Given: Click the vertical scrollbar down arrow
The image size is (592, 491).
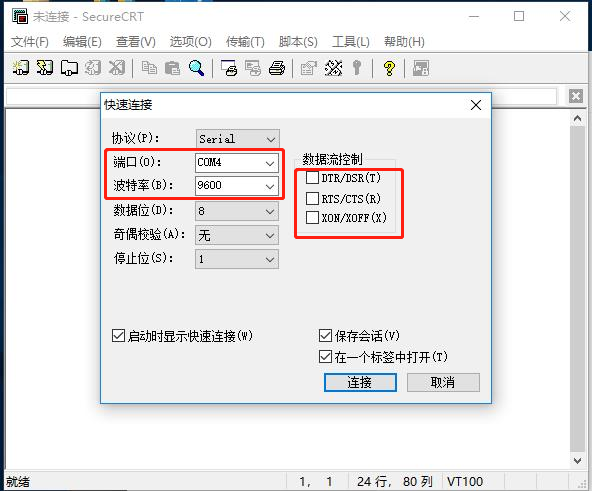Looking at the screenshot, I should coord(577,460).
